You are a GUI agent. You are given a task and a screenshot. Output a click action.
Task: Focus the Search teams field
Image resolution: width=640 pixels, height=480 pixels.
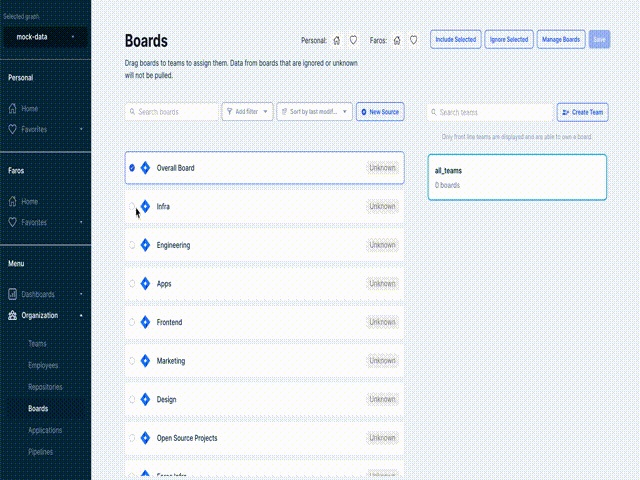pos(490,112)
